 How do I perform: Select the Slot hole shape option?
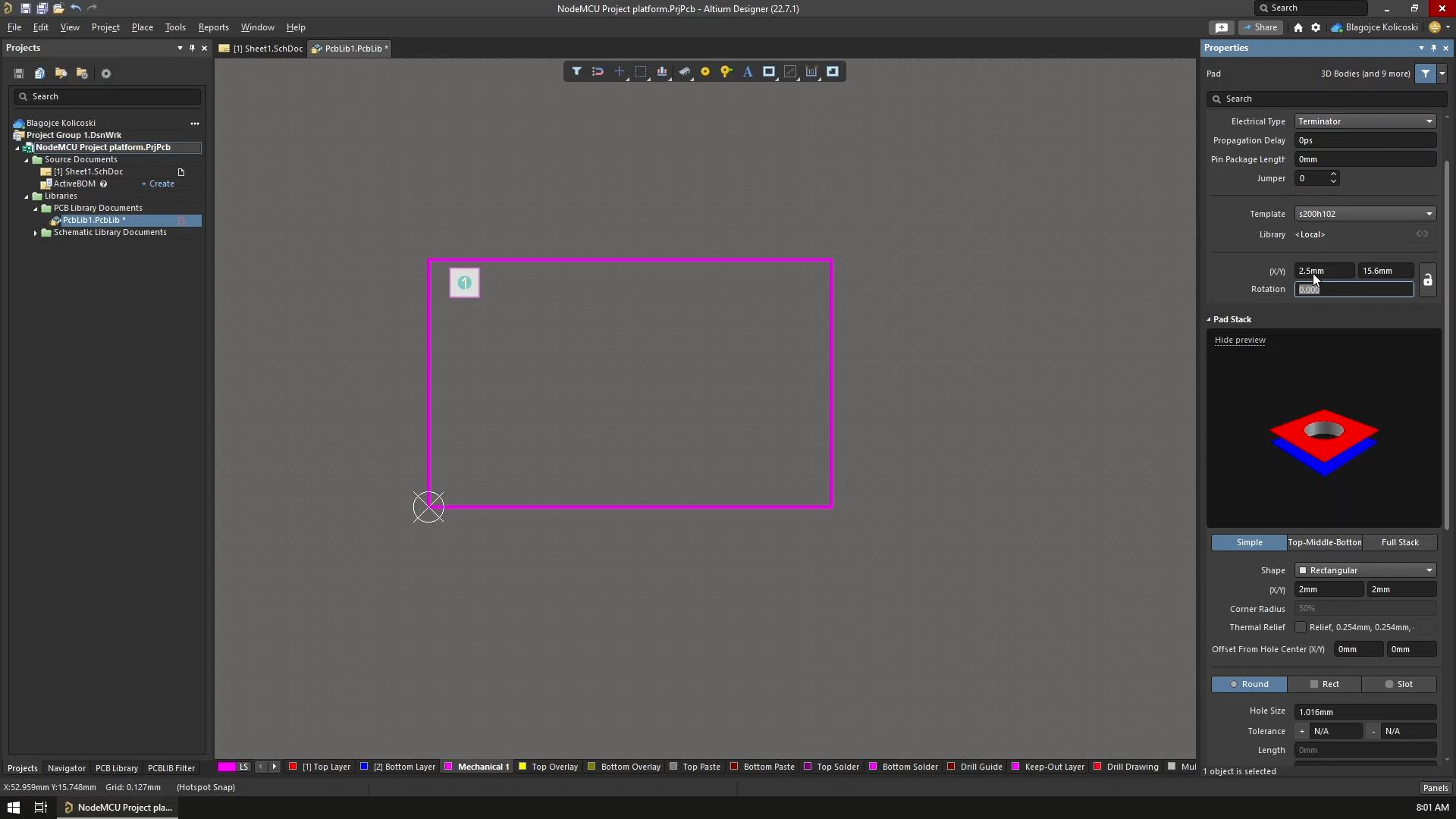(1399, 684)
